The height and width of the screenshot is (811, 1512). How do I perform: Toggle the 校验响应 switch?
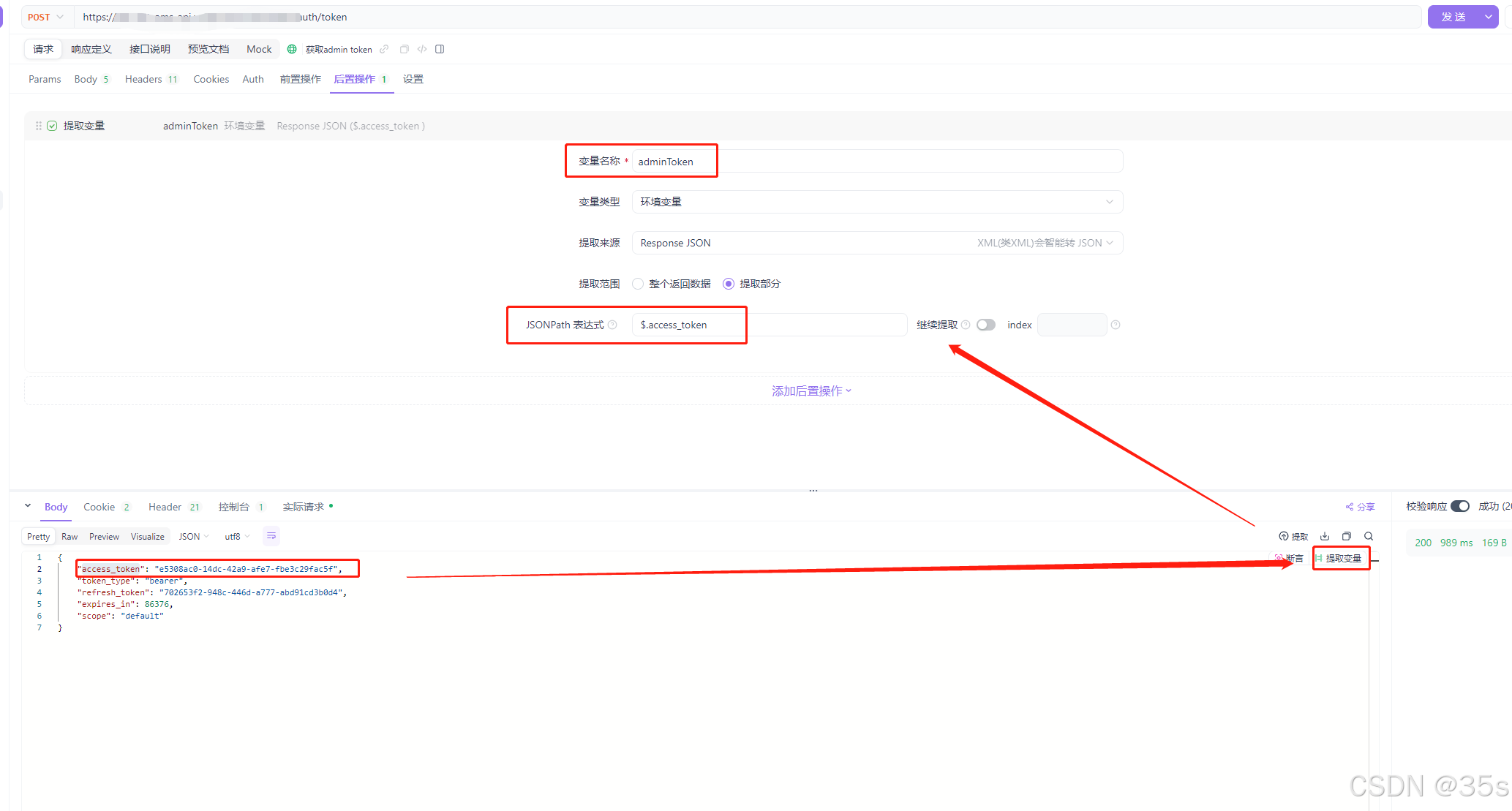pyautogui.click(x=1459, y=506)
